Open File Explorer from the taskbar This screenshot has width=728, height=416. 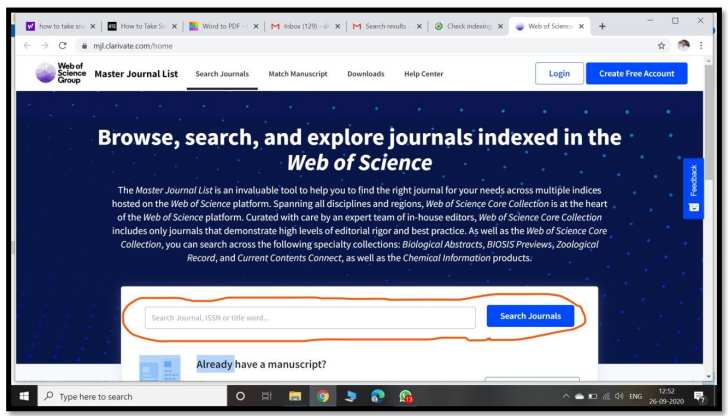click(295, 396)
